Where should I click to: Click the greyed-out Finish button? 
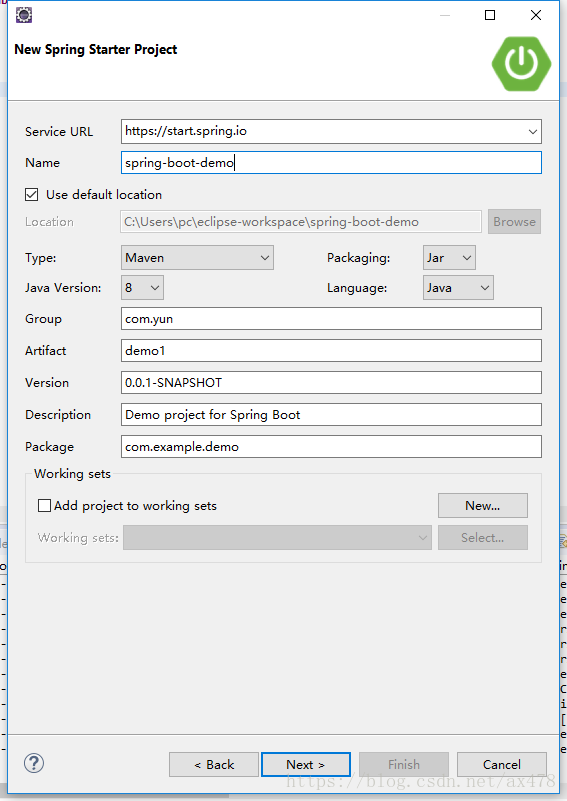[x=404, y=765]
